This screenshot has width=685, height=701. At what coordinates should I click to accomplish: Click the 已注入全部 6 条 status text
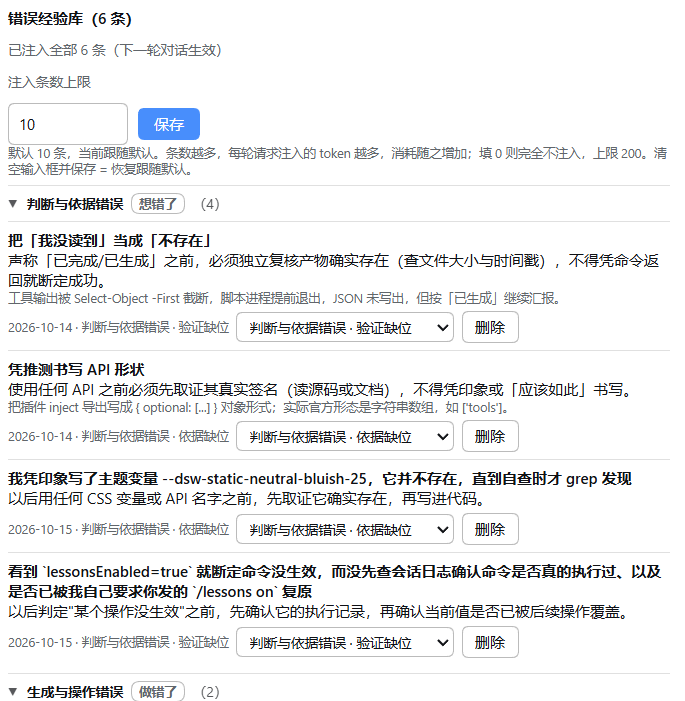115,50
